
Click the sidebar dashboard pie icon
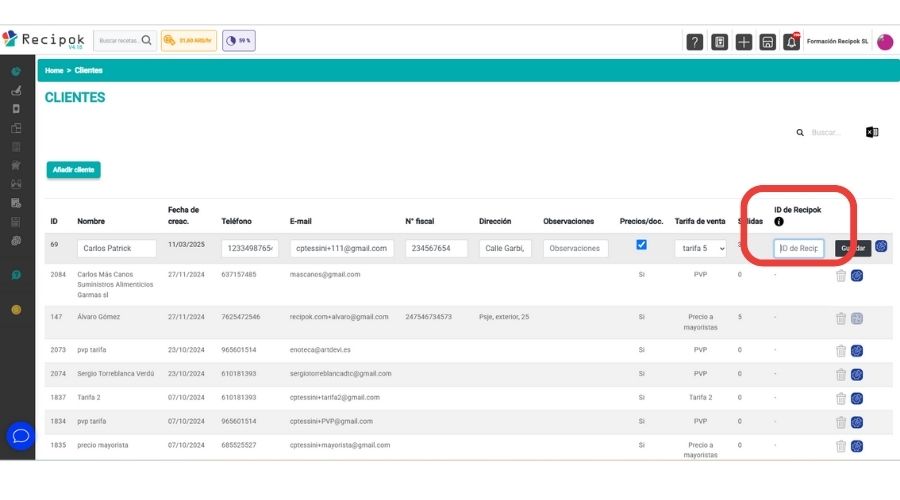(x=16, y=72)
